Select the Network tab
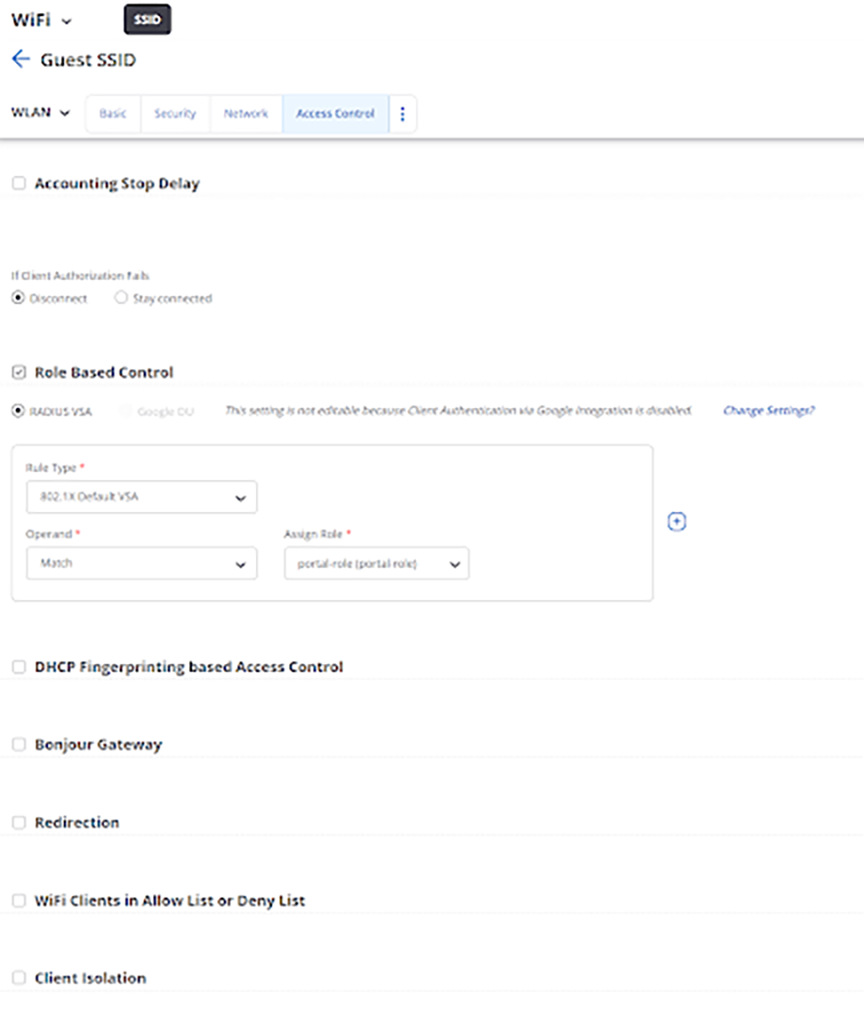Viewport: 864px width, 1024px height. click(x=245, y=113)
